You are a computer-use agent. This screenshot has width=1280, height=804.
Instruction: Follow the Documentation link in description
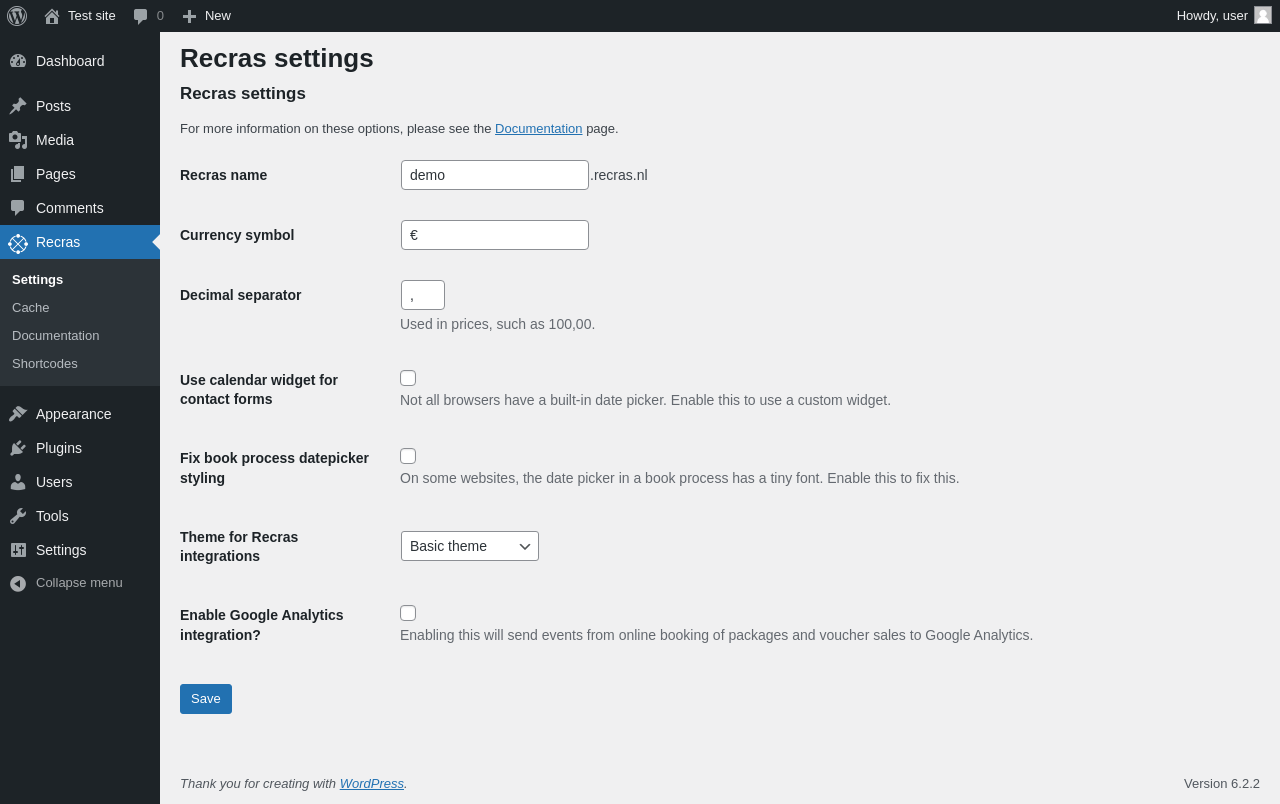538,128
